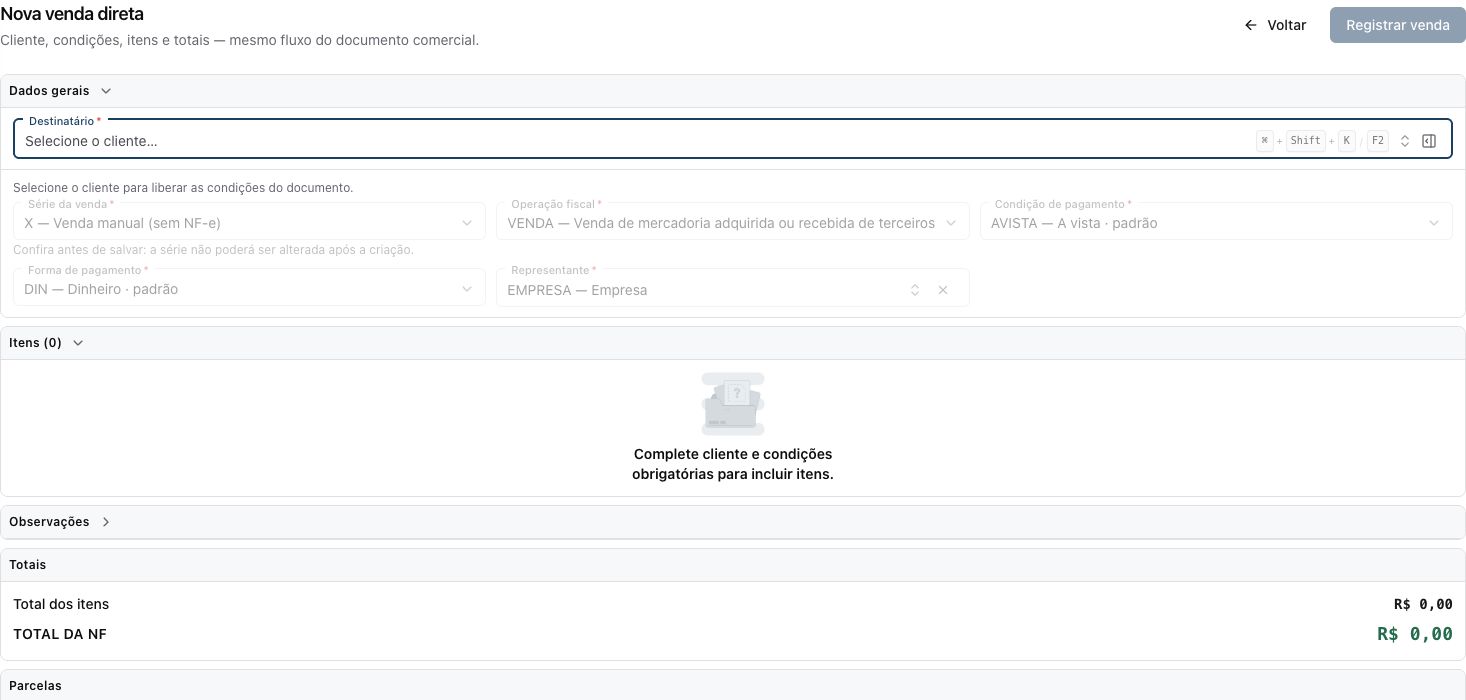Go back with Voltar button
The height and width of the screenshot is (700, 1466).
1275,25
